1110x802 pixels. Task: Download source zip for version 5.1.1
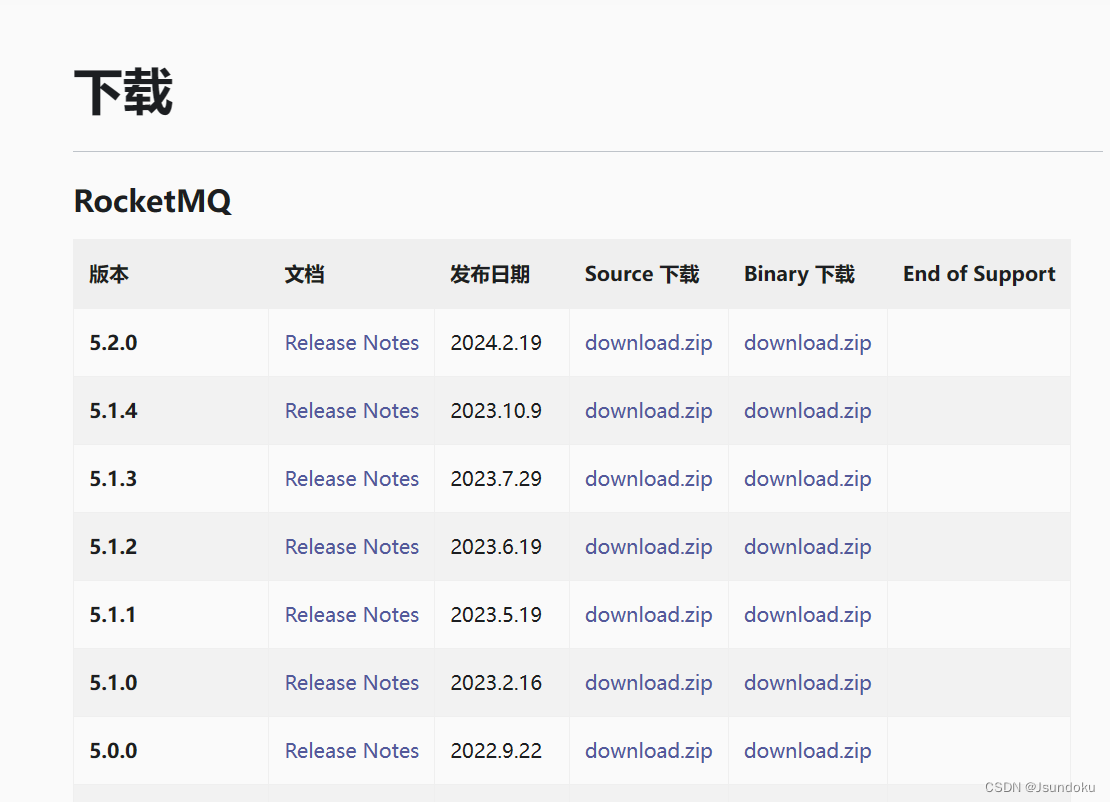tap(648, 614)
